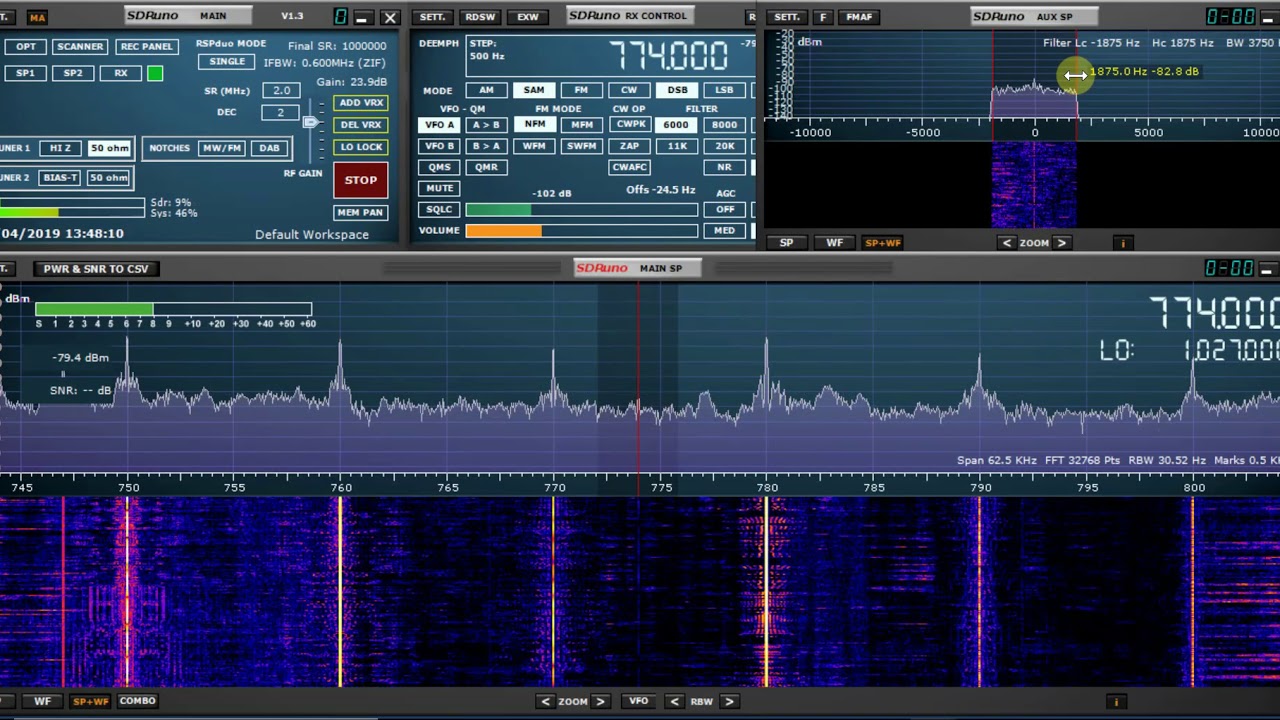This screenshot has width=1280, height=720.
Task: Open DEC 2 decimation selector
Action: click(x=281, y=113)
